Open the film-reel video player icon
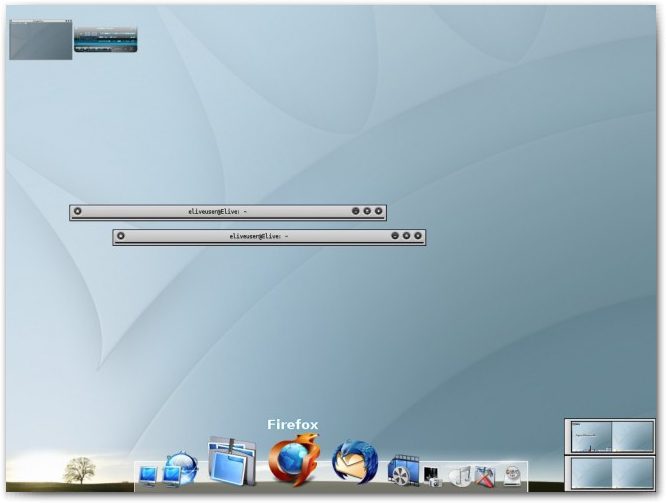This screenshot has width=666, height=503. 403,471
